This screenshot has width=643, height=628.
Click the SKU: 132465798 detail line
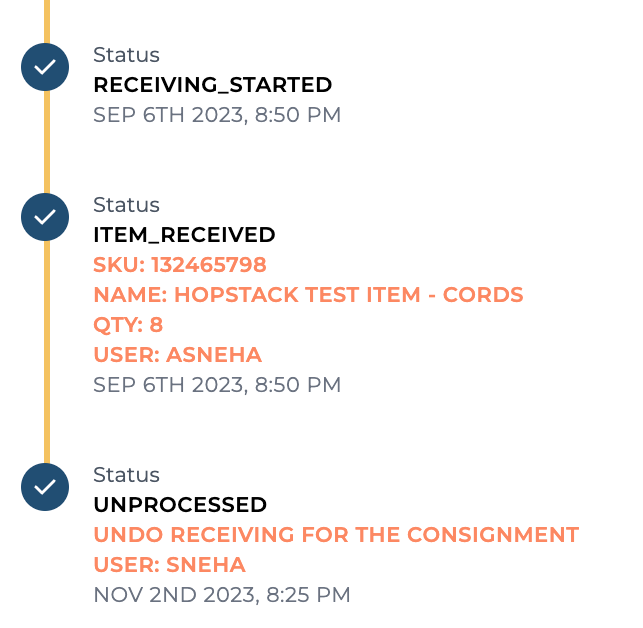tap(180, 265)
